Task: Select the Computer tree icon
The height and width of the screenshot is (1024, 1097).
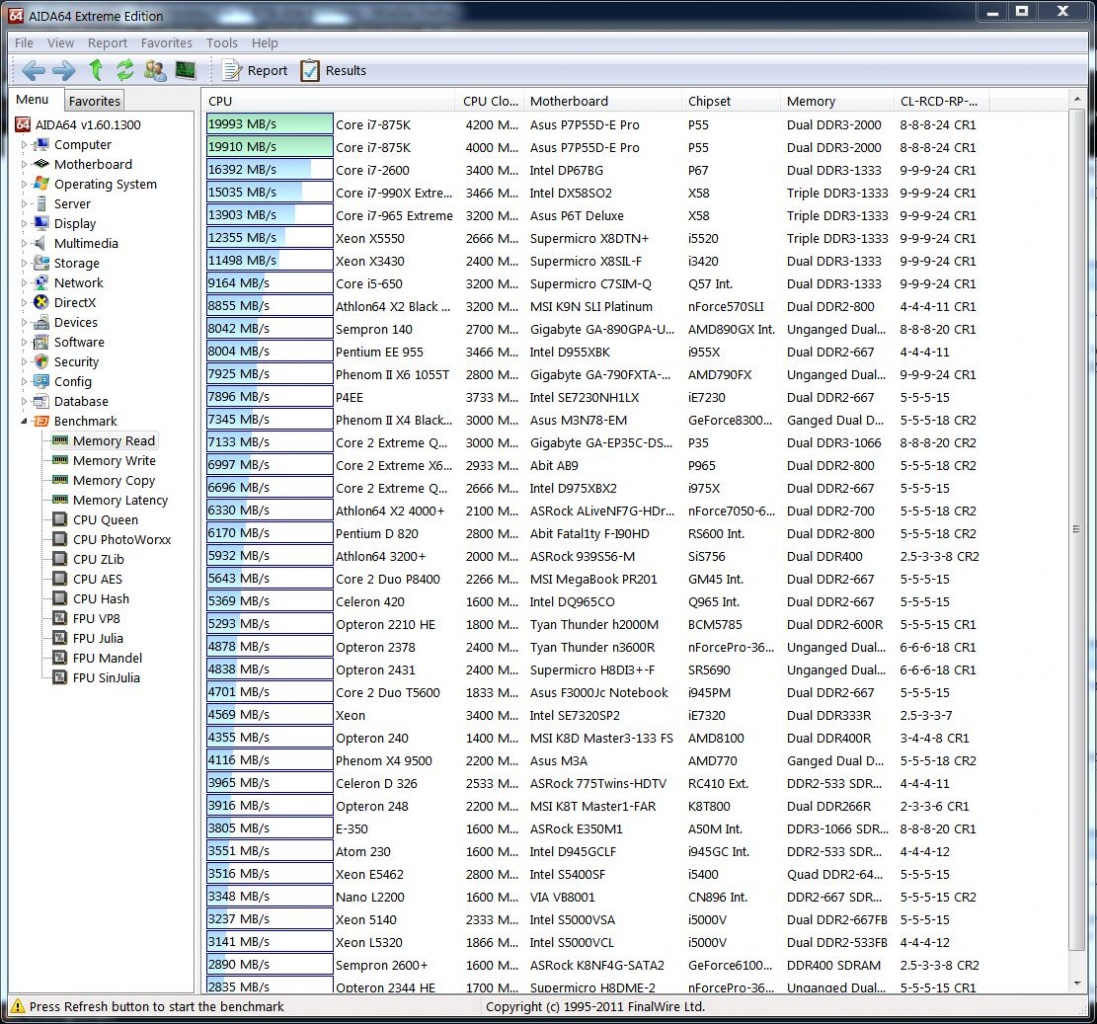Action: (x=42, y=145)
